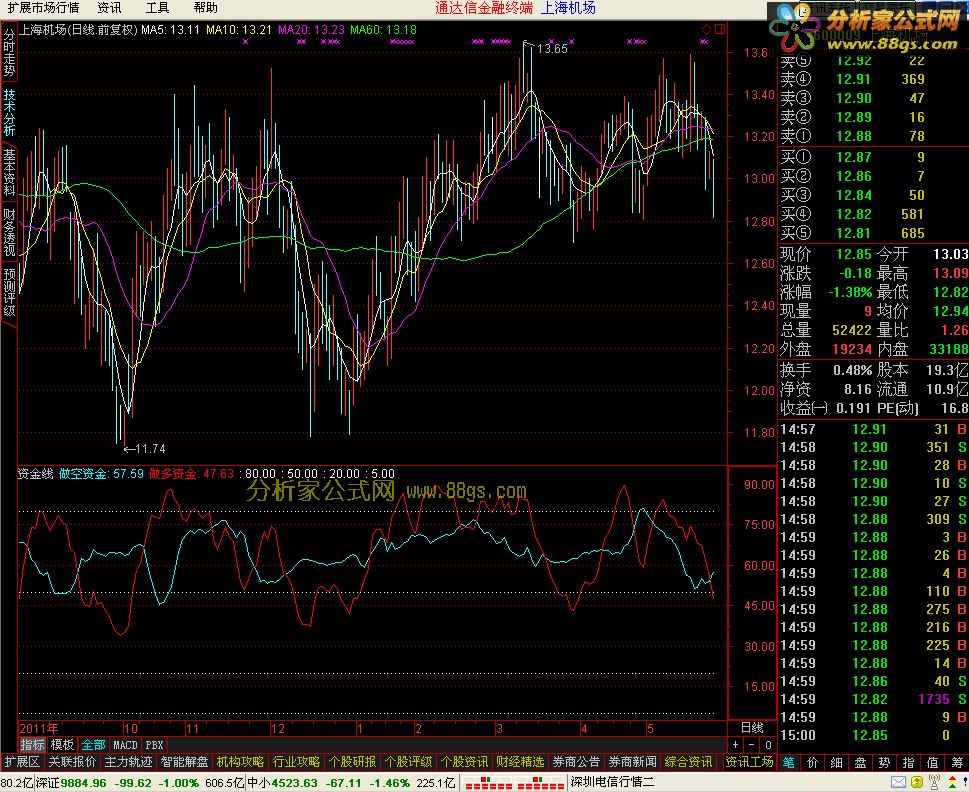Screen dimensions: 969x792
Task: Click the 做空资金: 57.59 label
Action: click(101, 474)
